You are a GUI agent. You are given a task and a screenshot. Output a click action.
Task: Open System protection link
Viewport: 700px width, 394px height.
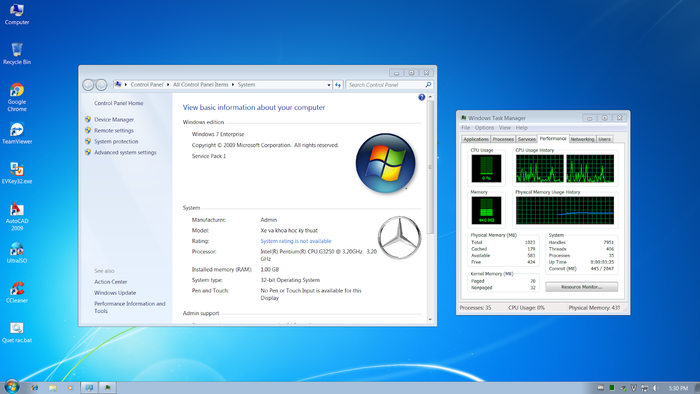pyautogui.click(x=116, y=141)
